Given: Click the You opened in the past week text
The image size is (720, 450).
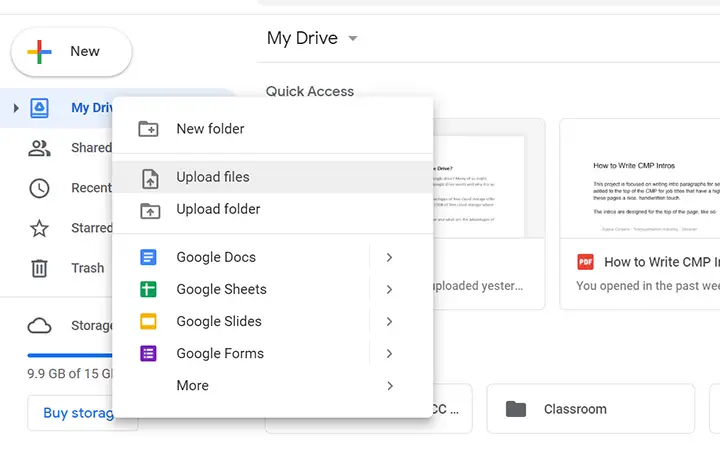Looking at the screenshot, I should coord(648,286).
